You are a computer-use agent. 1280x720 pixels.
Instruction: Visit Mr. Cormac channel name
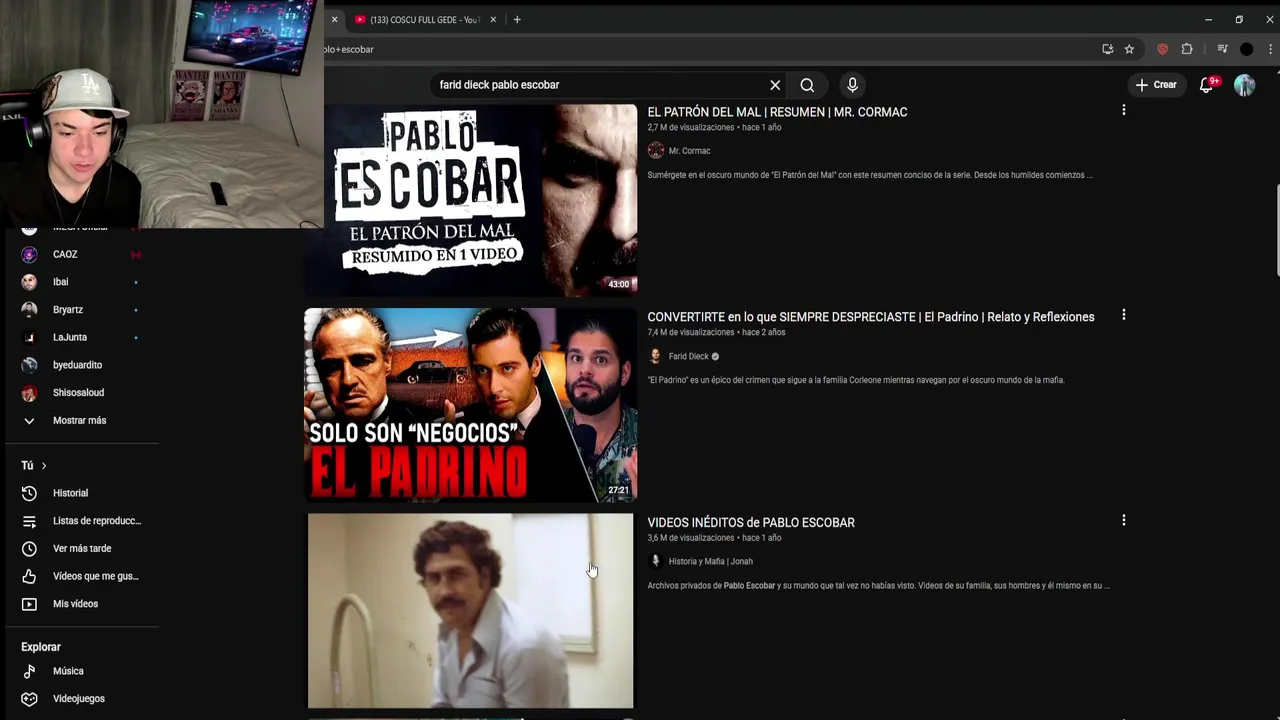689,151
